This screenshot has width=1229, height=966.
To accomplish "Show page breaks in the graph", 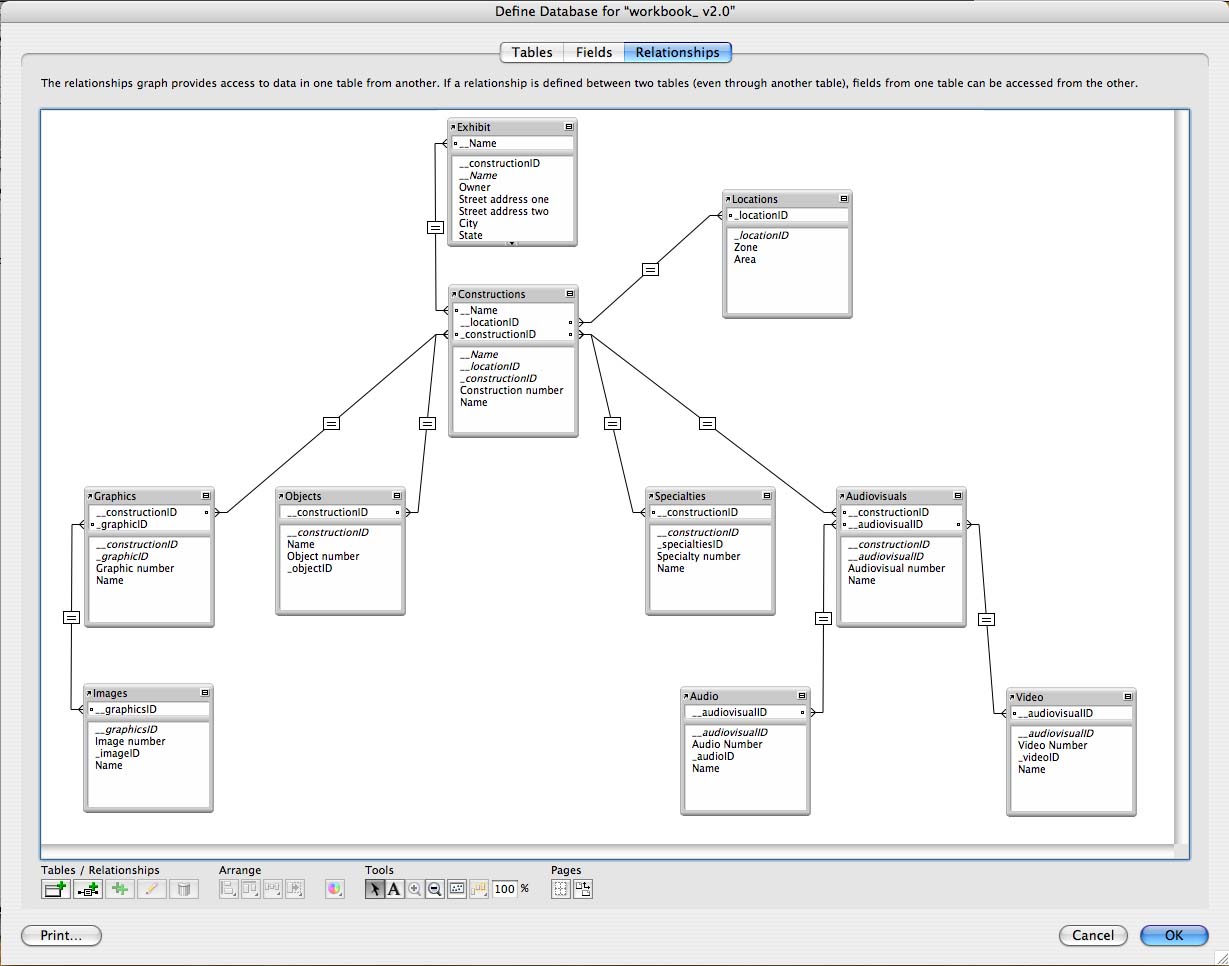I will (x=561, y=889).
